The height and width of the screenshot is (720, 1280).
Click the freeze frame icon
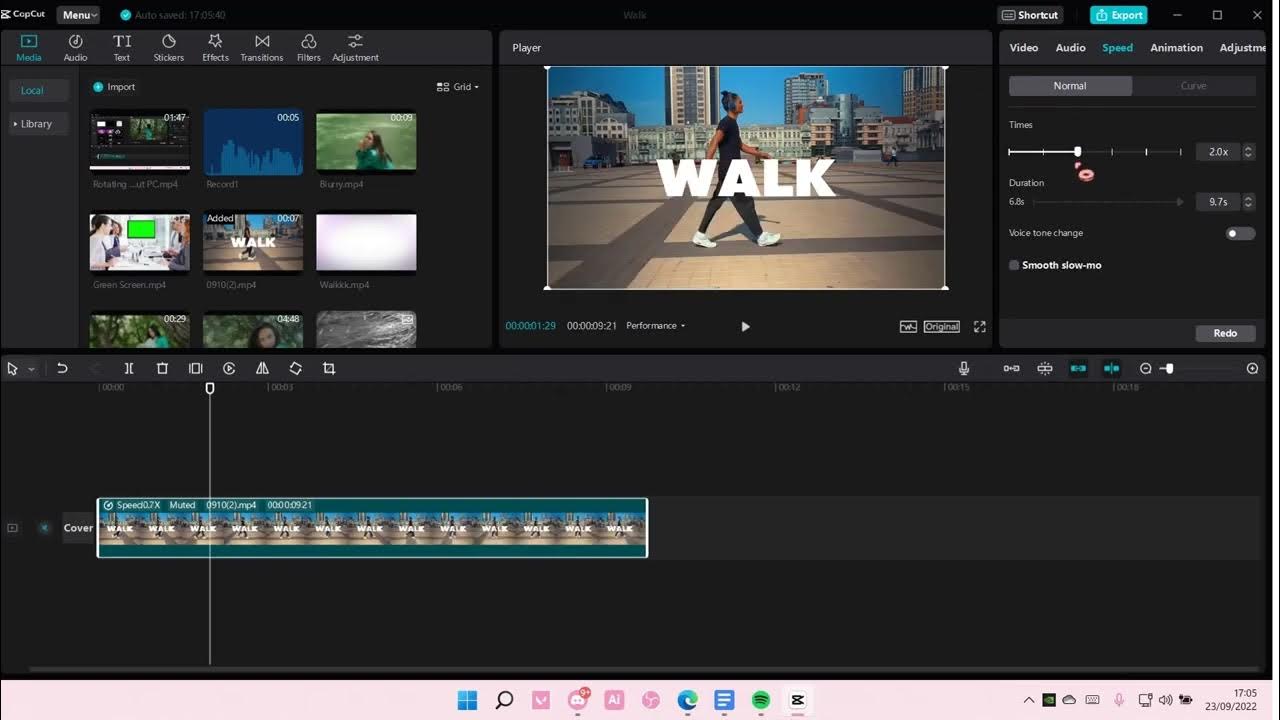click(195, 369)
